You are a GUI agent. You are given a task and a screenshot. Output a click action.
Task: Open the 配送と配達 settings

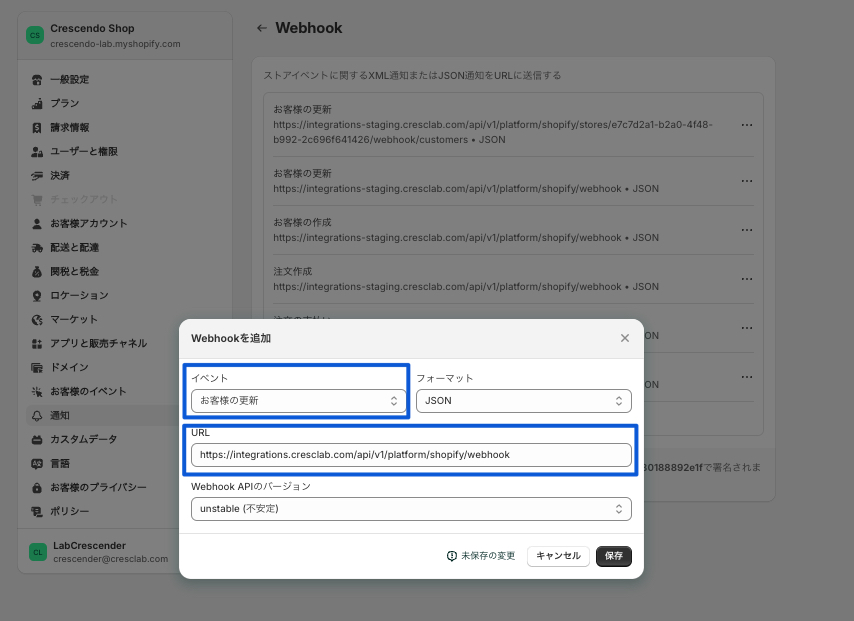[x=74, y=247]
